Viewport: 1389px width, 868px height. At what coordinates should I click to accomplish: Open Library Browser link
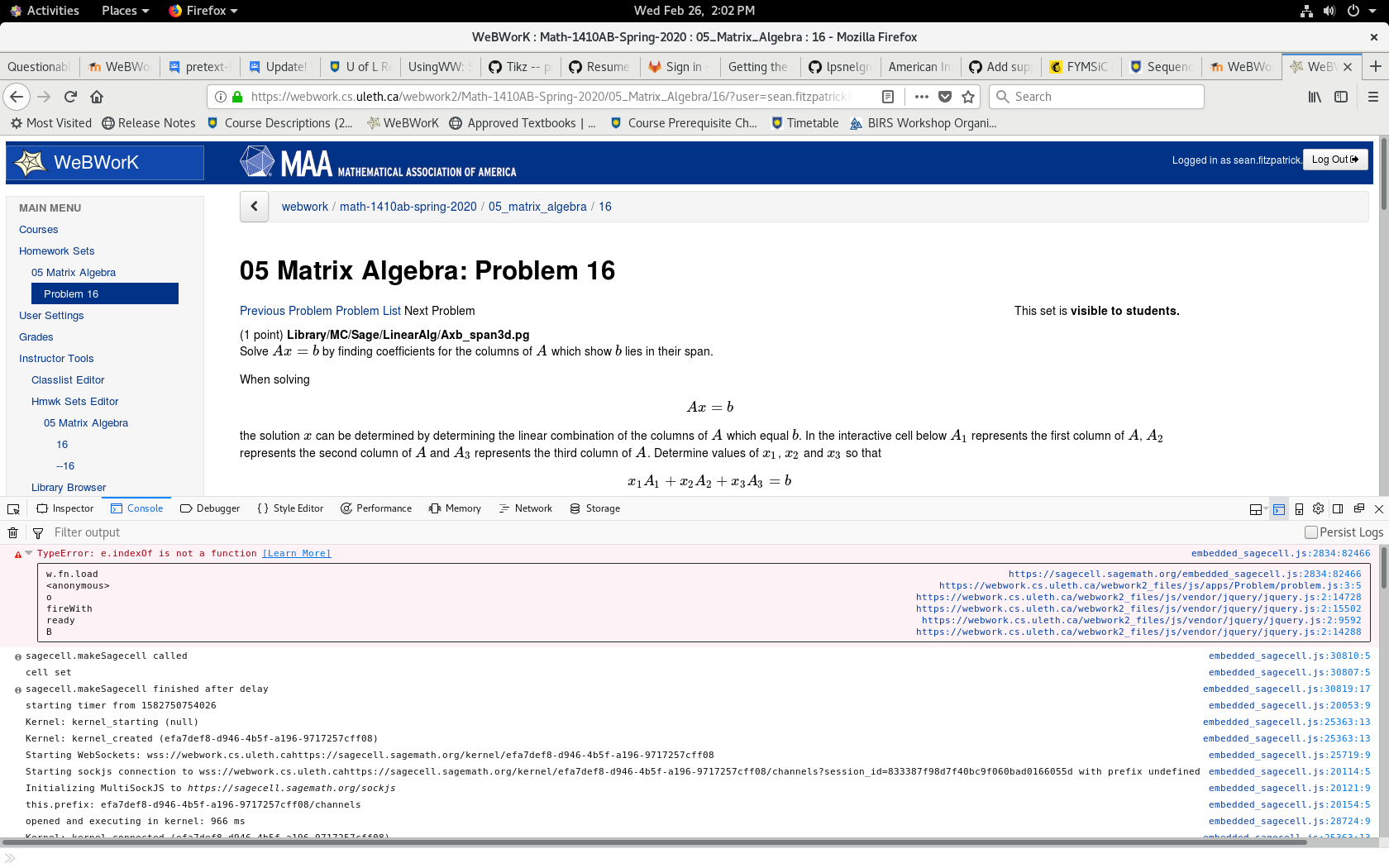69,488
